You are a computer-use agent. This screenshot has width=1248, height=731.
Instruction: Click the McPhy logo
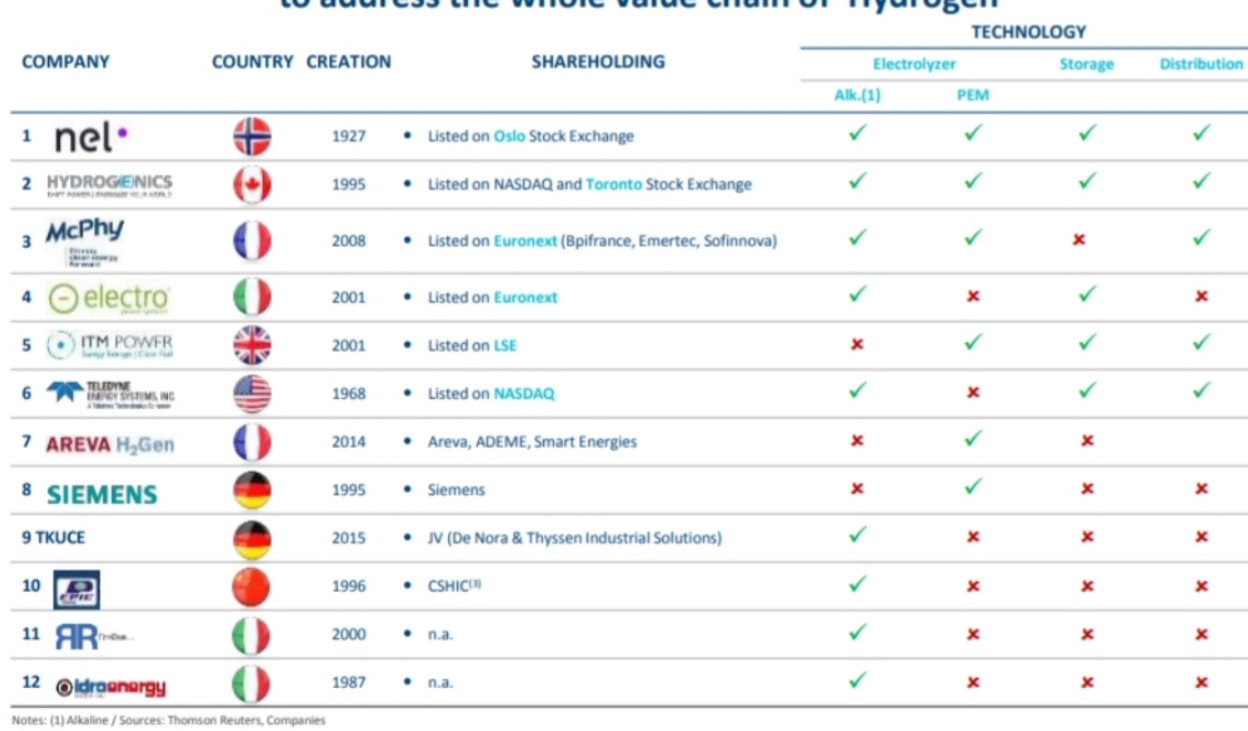tap(86, 240)
